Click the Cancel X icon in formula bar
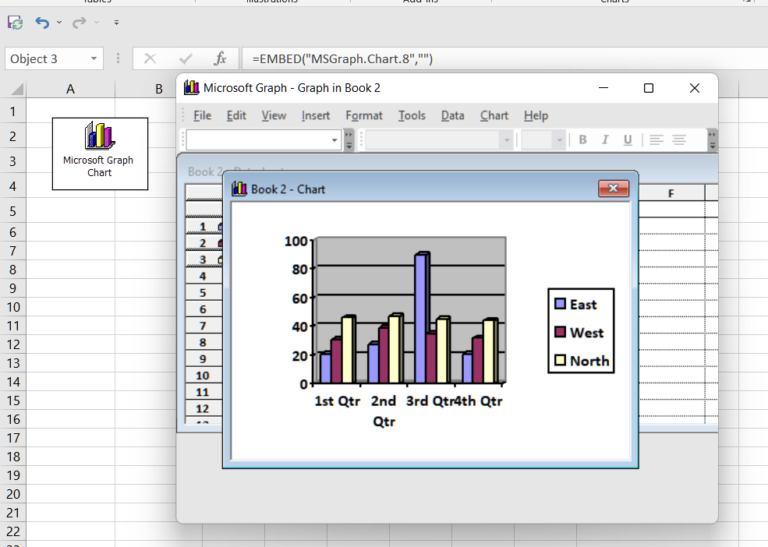The height and width of the screenshot is (547, 768). point(150,59)
